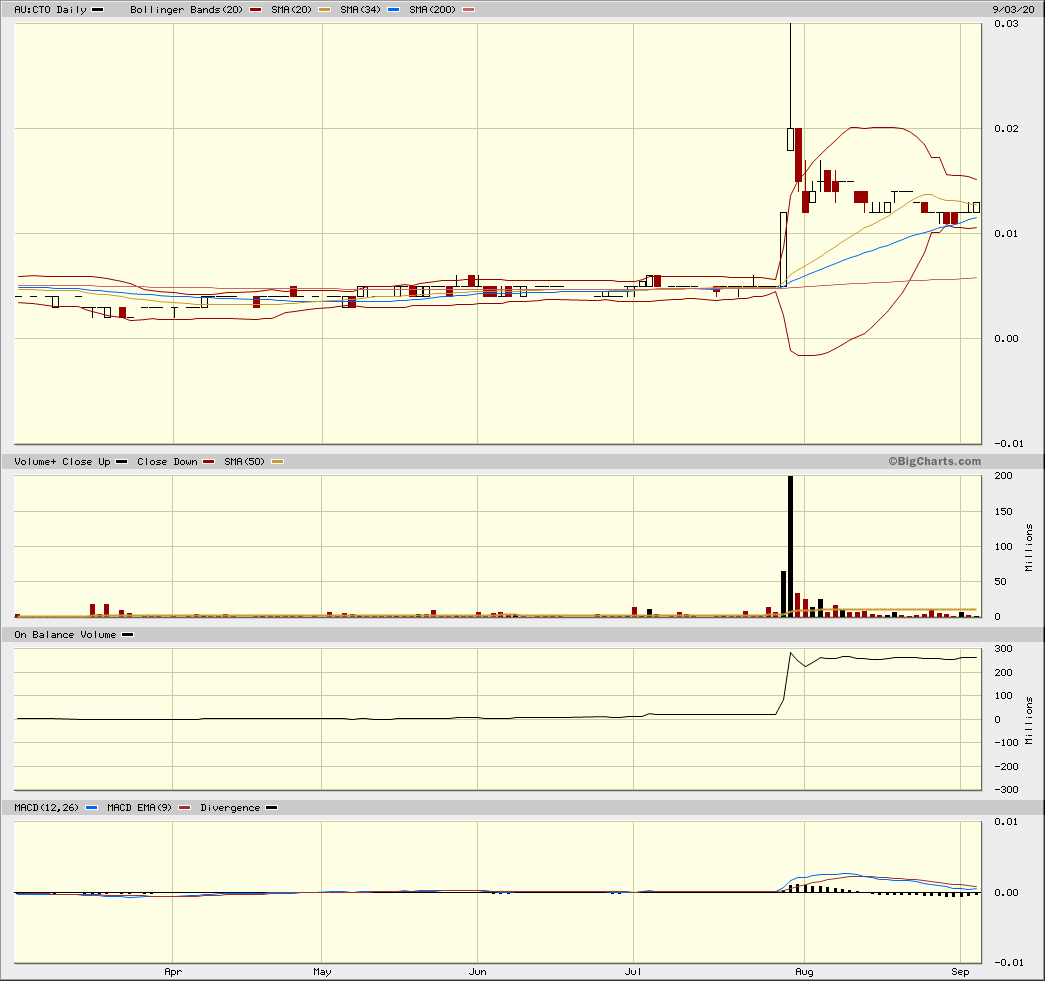
Task: Click the Close Down legend label
Action: coord(167,461)
